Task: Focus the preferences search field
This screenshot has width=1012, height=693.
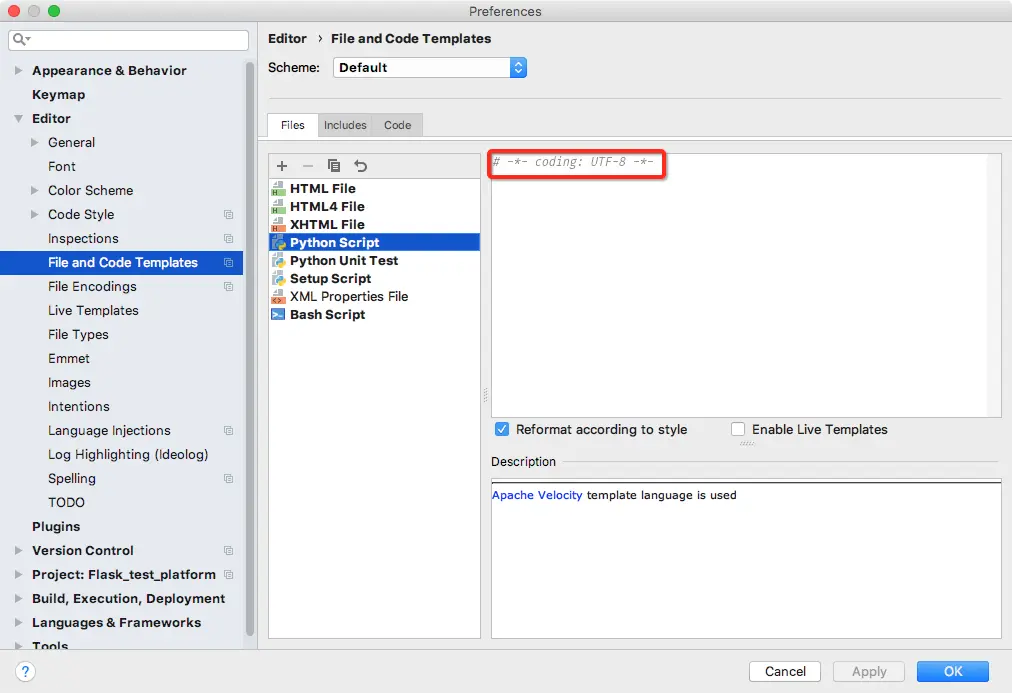Action: coord(128,40)
